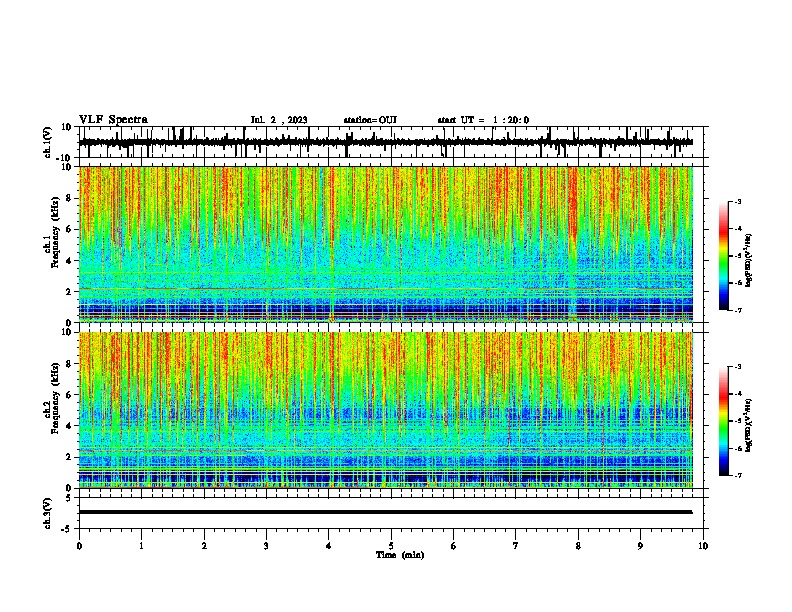Click the "6" kHz tick on ch.2 frequency axis

coord(70,395)
